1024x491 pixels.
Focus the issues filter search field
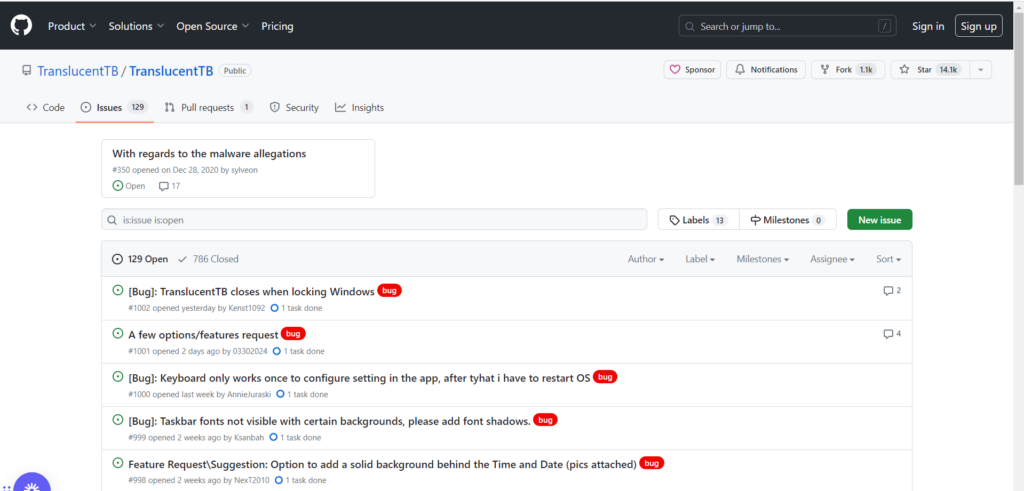(380, 220)
